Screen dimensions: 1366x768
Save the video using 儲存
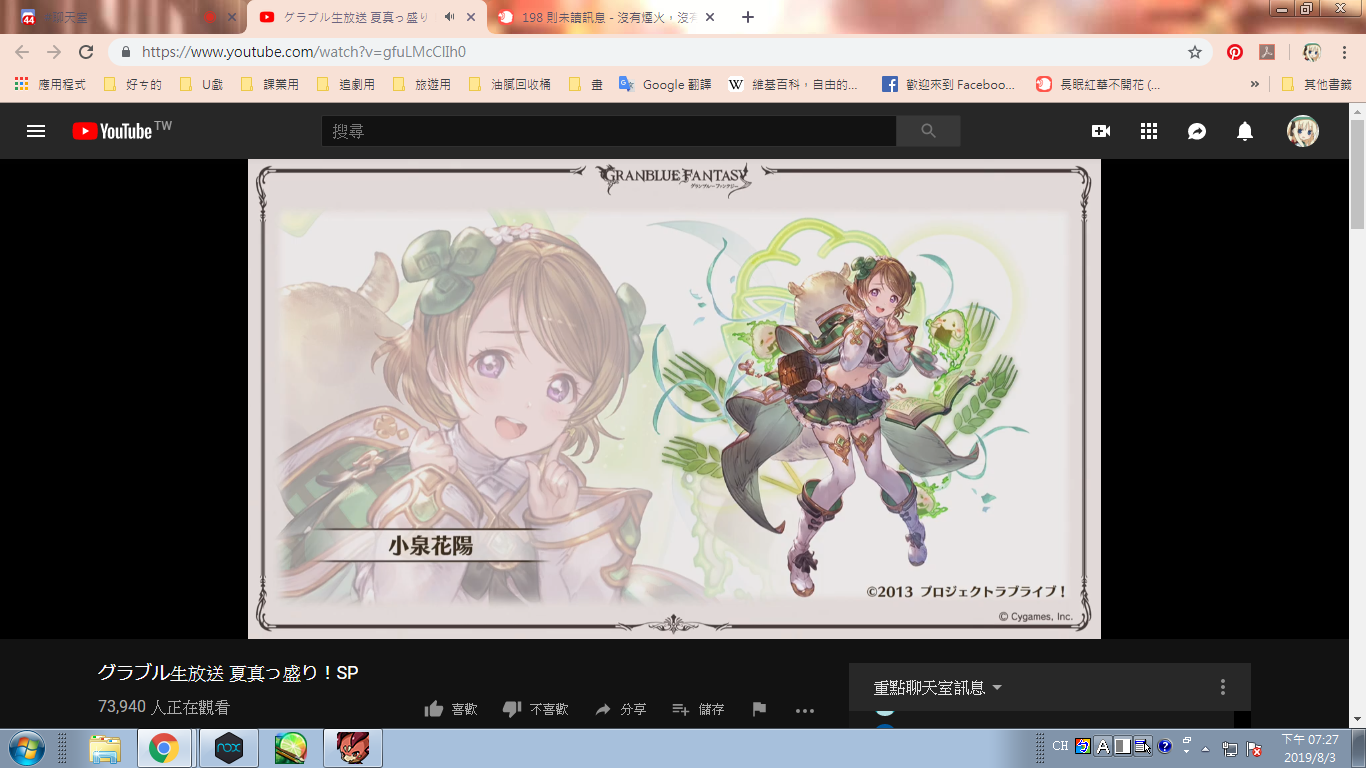(x=698, y=709)
